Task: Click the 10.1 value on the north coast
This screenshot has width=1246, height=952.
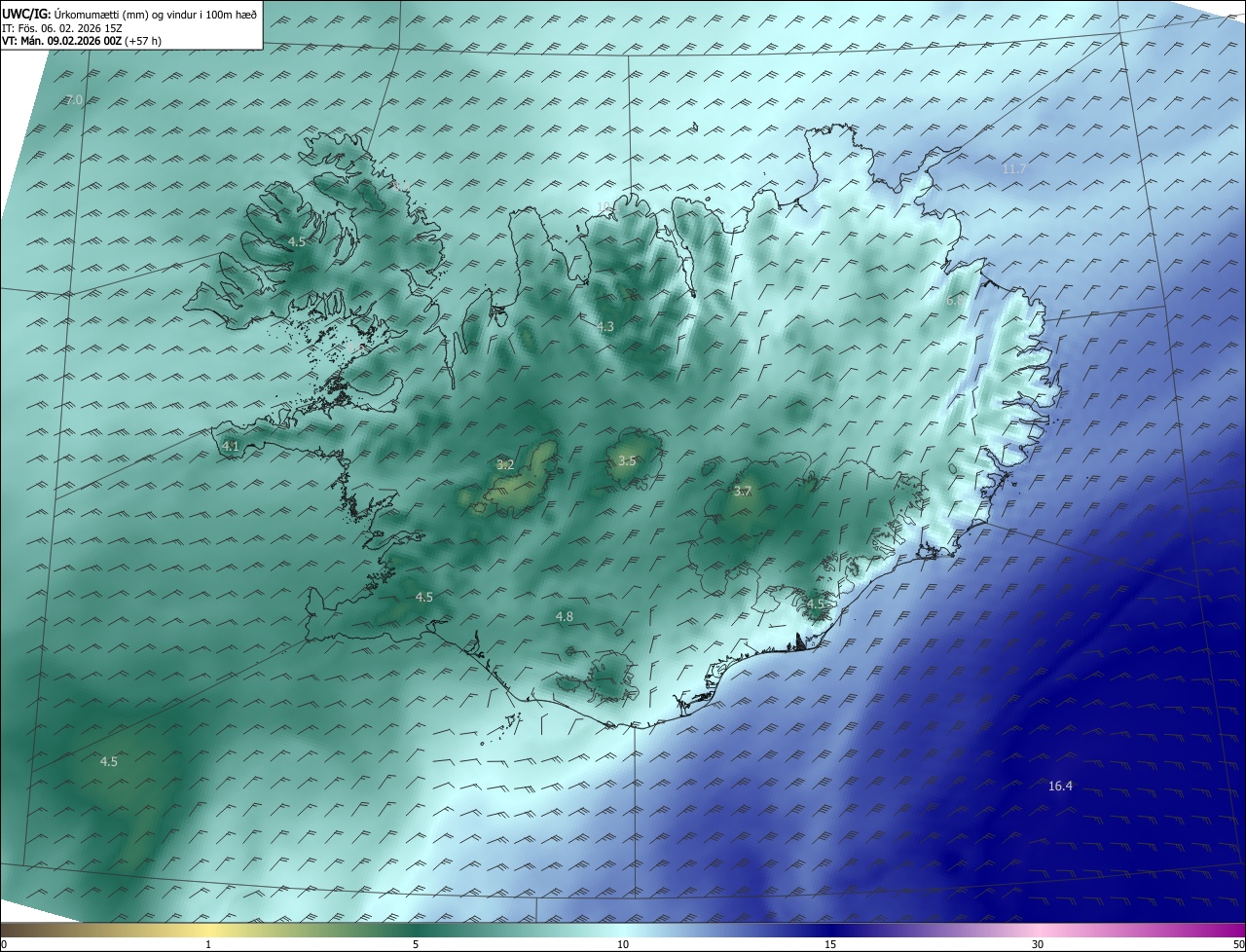Action: pyautogui.click(x=607, y=206)
